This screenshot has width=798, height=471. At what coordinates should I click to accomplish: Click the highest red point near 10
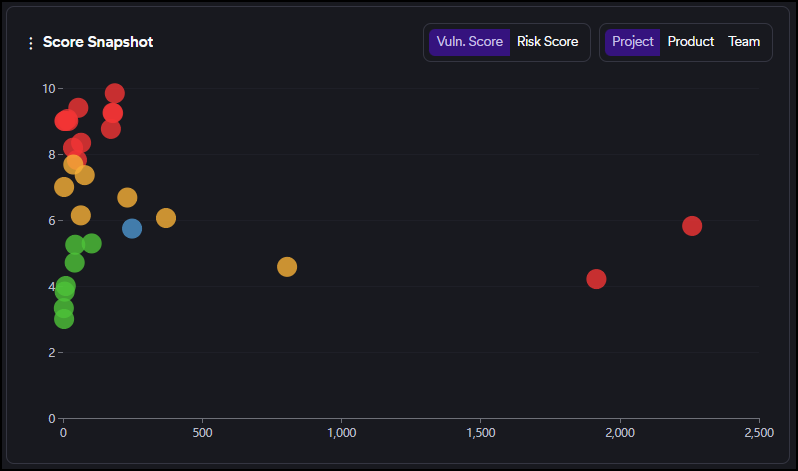(x=115, y=94)
